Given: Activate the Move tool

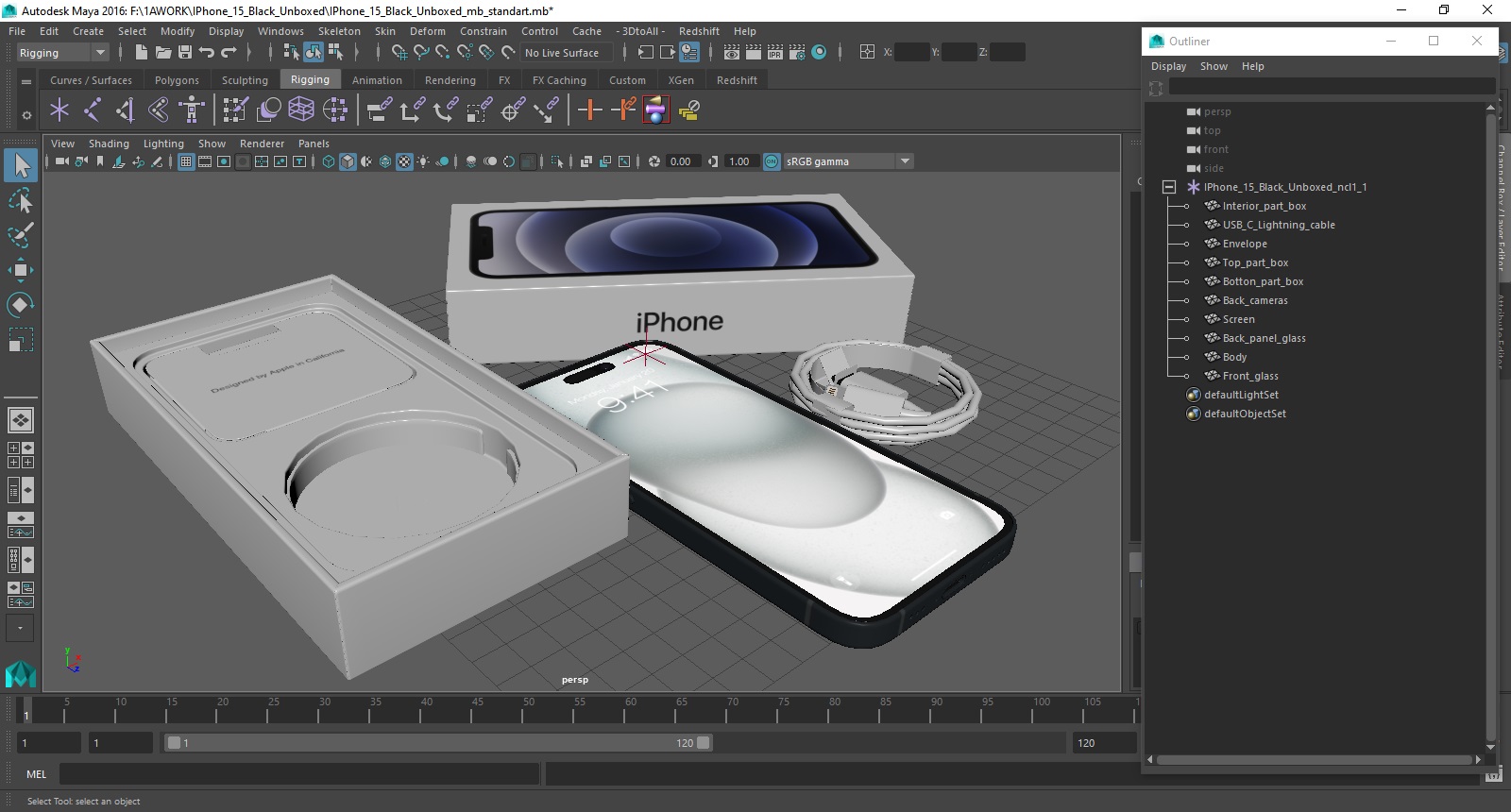Looking at the screenshot, I should (21, 270).
